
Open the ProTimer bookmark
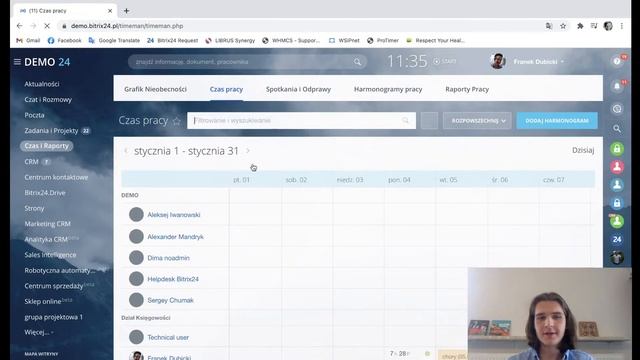[x=383, y=40]
